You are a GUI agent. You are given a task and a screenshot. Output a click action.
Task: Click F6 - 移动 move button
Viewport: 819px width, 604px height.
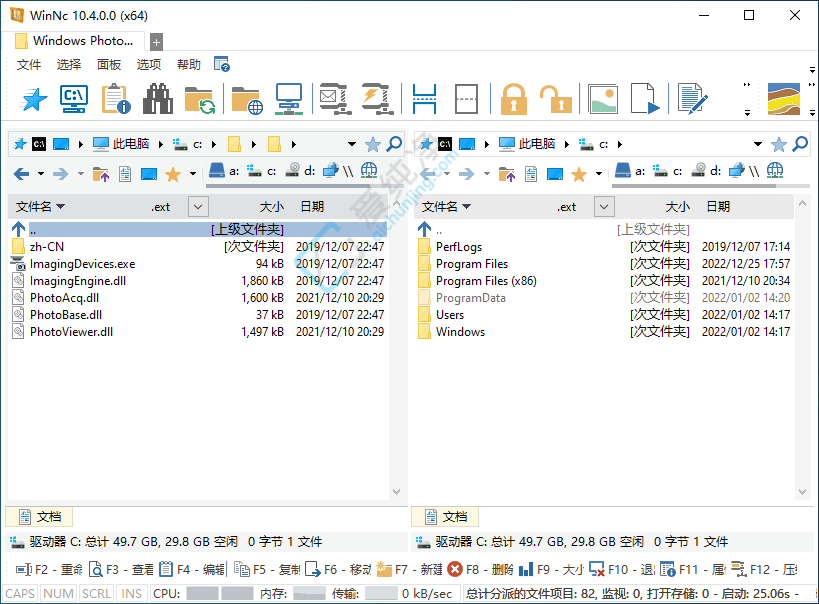[338, 569]
